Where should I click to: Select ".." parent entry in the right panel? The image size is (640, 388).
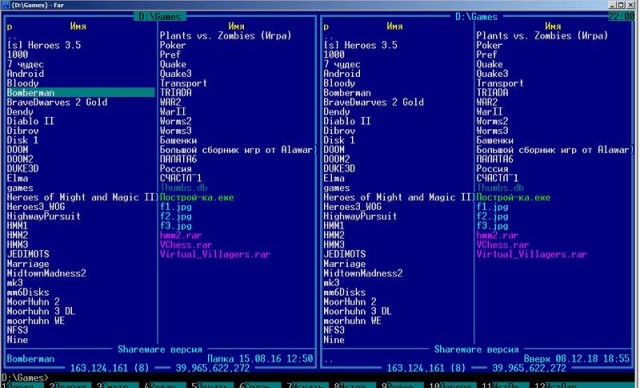click(328, 37)
